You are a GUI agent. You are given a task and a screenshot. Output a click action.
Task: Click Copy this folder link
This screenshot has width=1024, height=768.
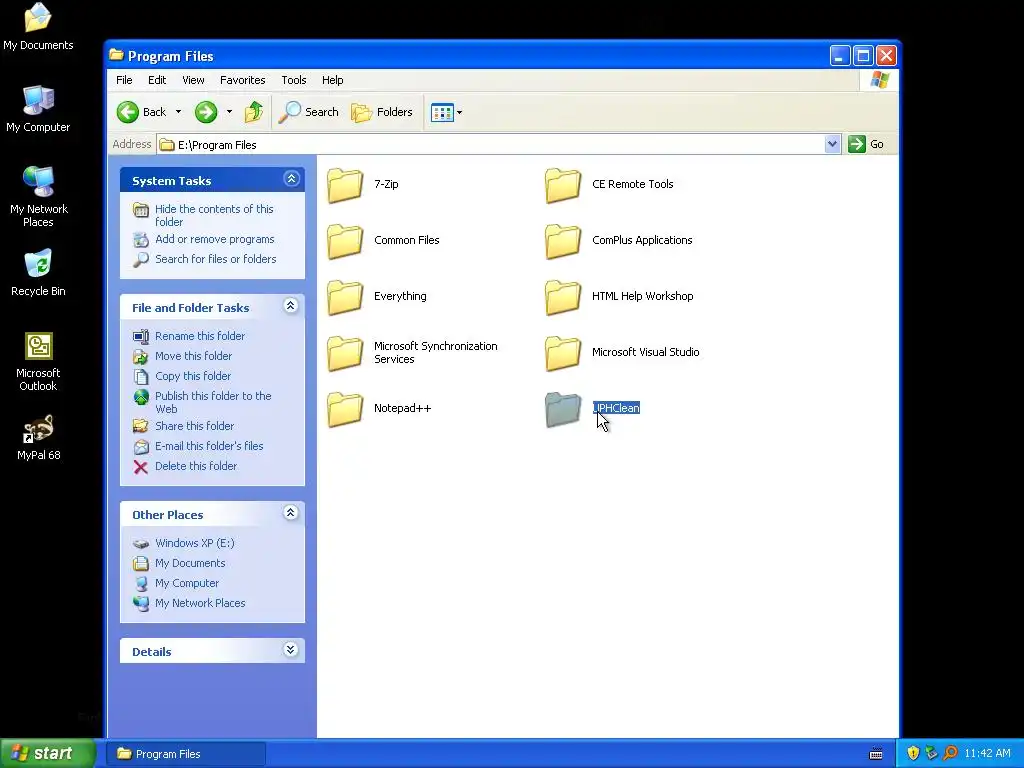click(x=193, y=376)
